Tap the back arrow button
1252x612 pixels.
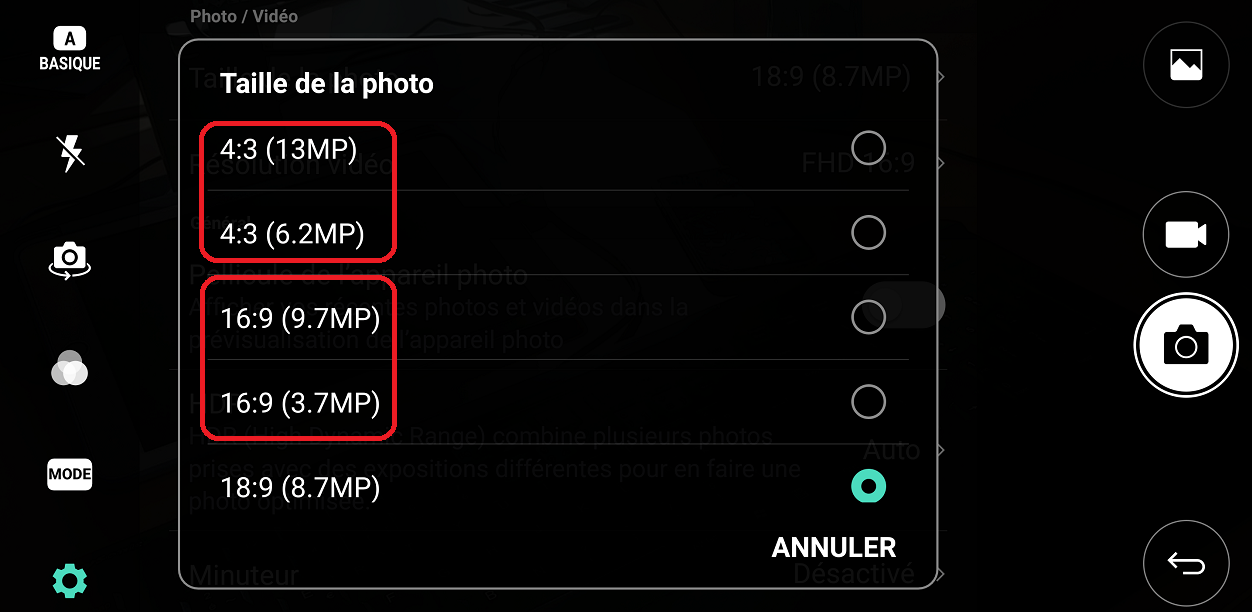[x=1186, y=564]
